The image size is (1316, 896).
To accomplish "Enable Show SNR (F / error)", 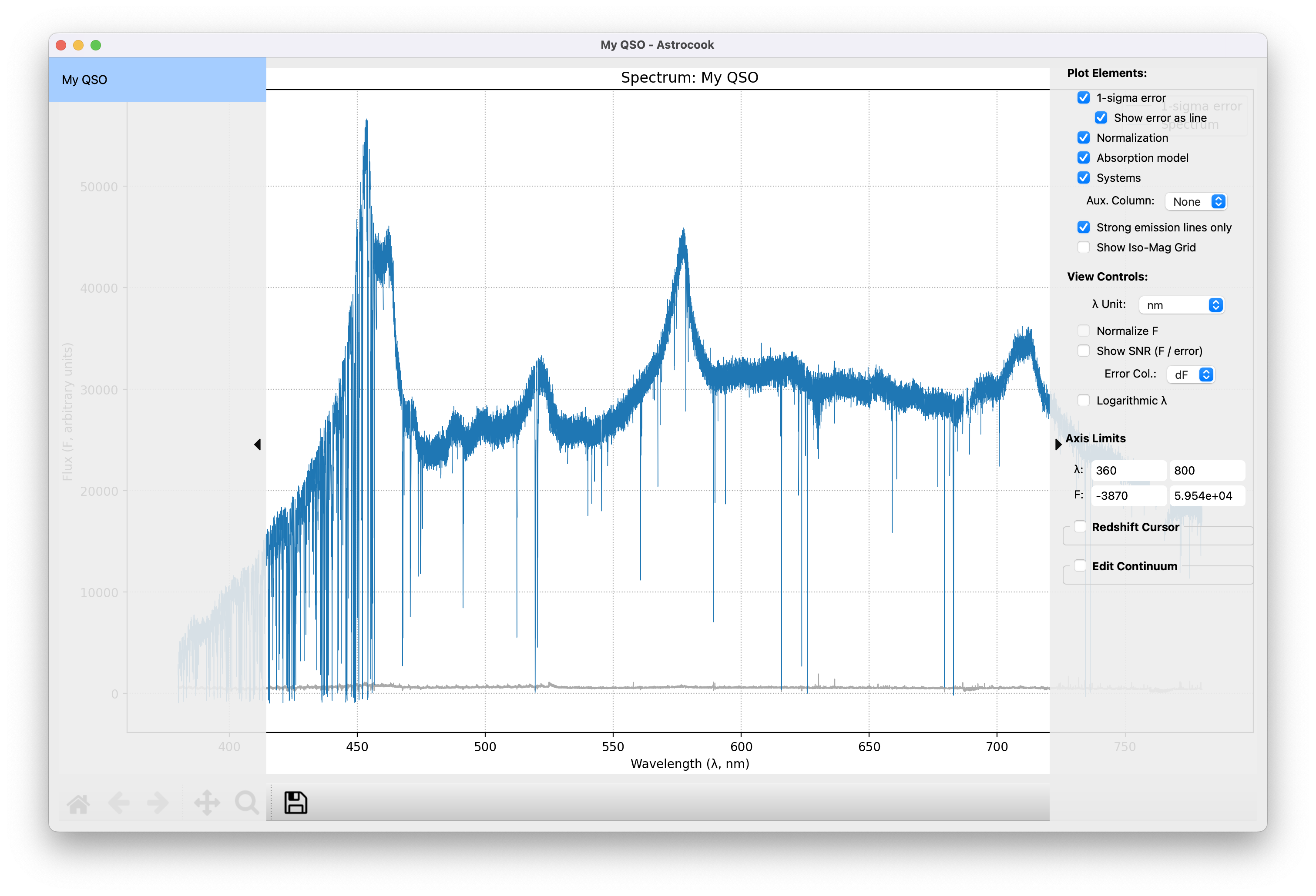I will pyautogui.click(x=1083, y=351).
